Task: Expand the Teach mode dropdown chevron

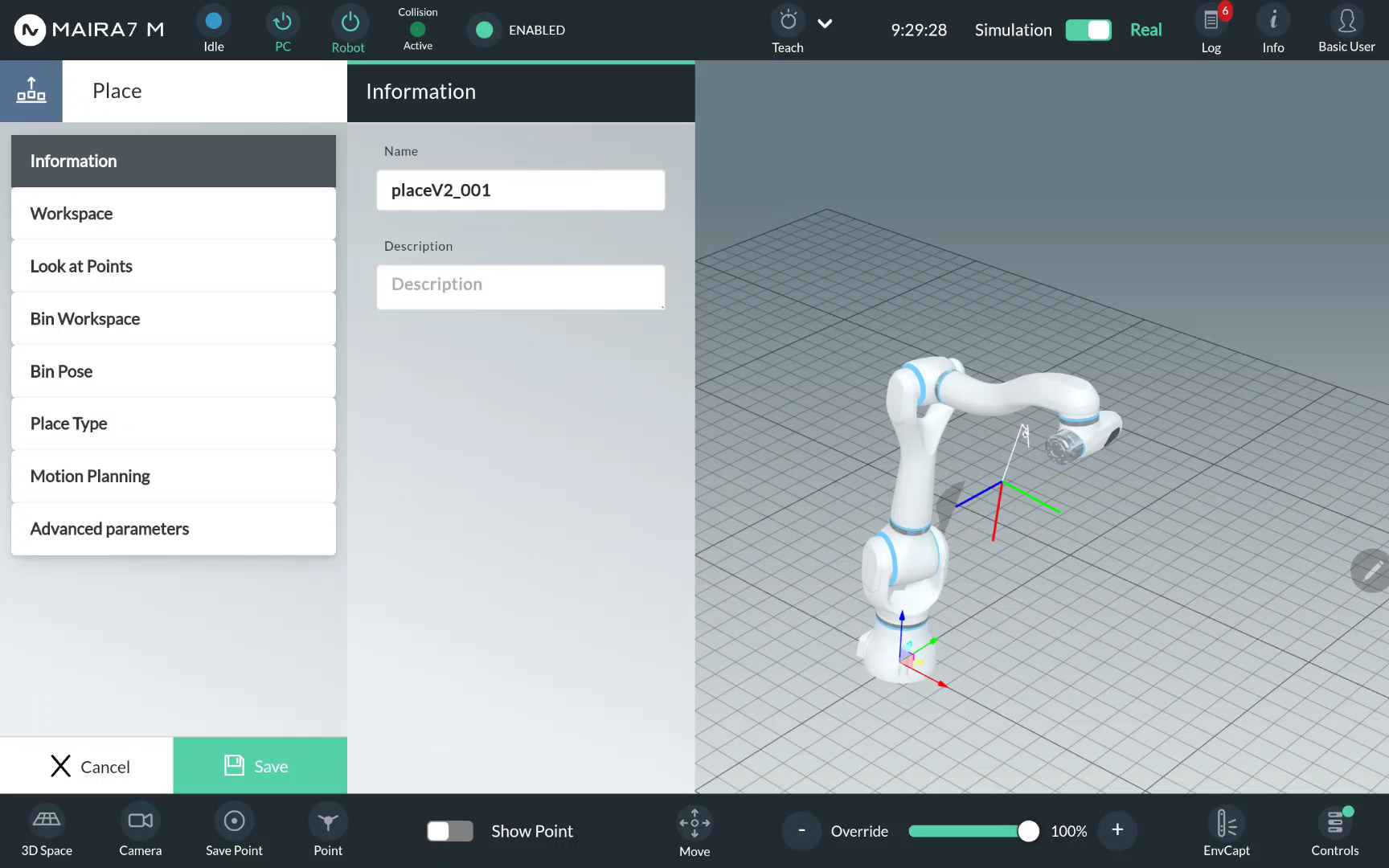Action: pos(825,23)
